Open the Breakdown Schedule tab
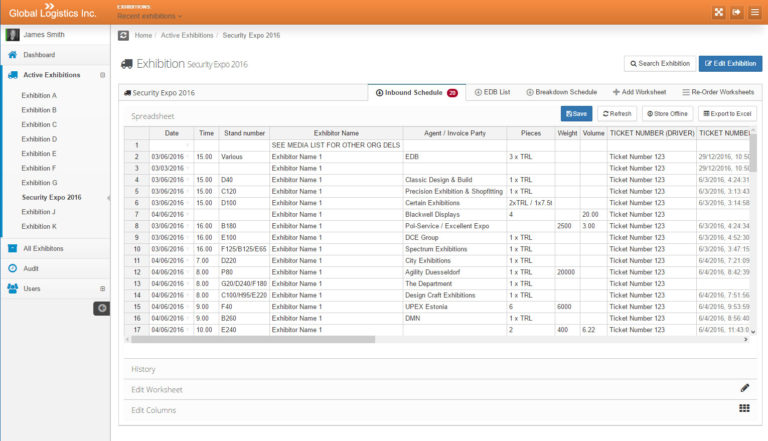The width and height of the screenshot is (768, 441). point(561,92)
